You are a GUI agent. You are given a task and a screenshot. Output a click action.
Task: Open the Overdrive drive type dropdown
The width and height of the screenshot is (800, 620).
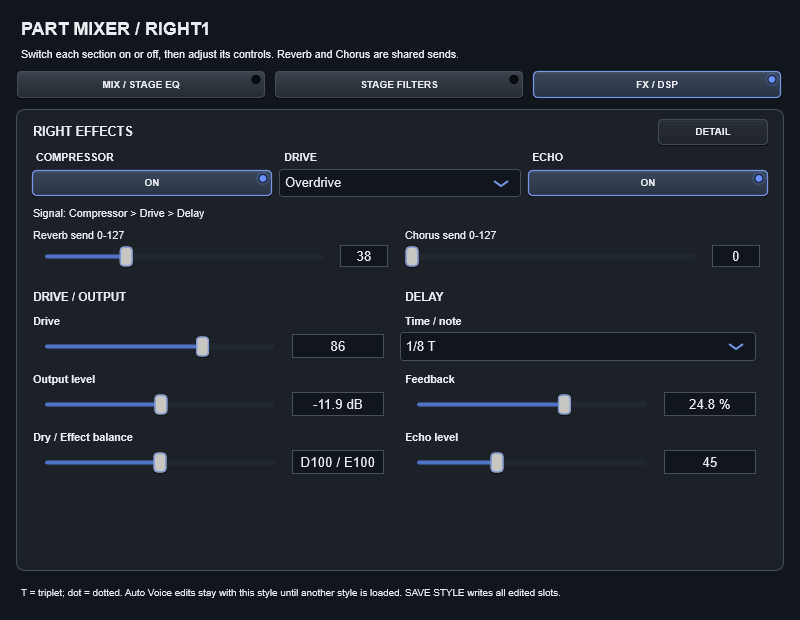tap(399, 183)
